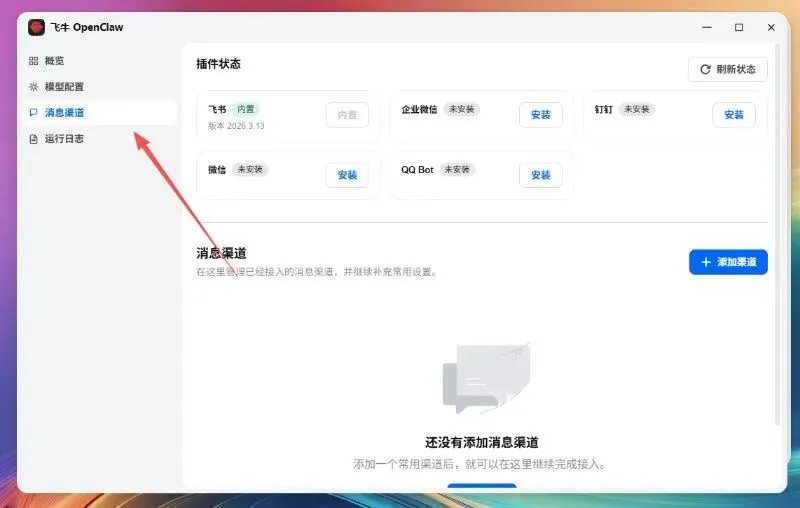
Task: Click the 还没有添加消息渠道 empty-state title
Action: (482, 442)
